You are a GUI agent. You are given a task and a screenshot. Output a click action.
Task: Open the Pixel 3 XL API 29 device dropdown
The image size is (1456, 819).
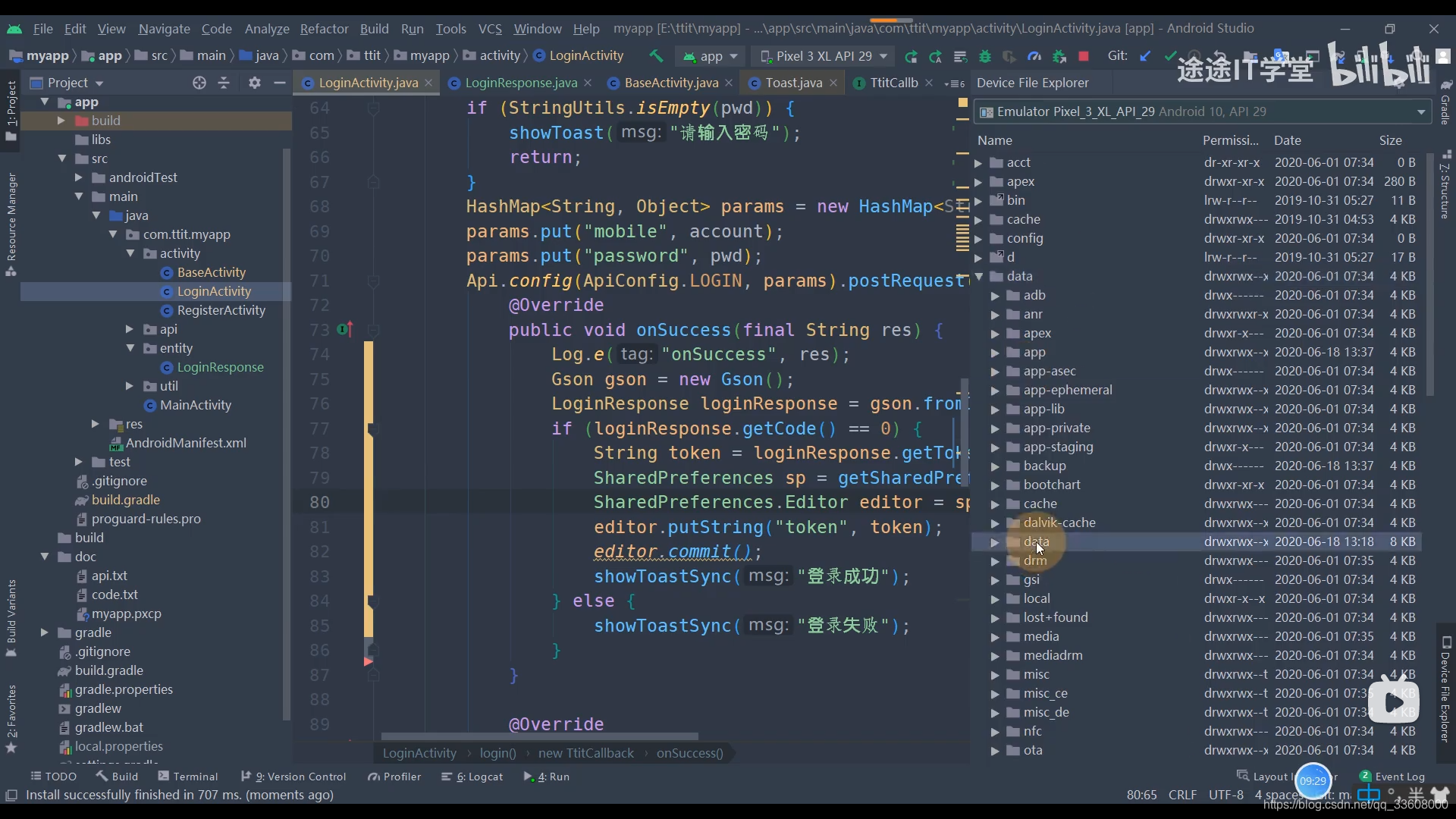click(x=824, y=56)
